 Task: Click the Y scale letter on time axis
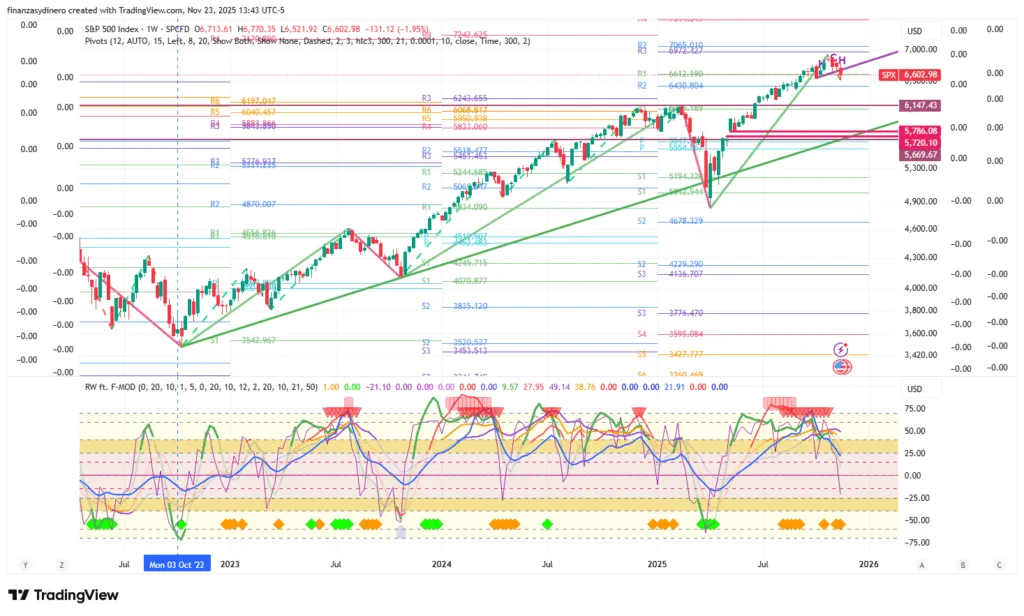click(25, 565)
